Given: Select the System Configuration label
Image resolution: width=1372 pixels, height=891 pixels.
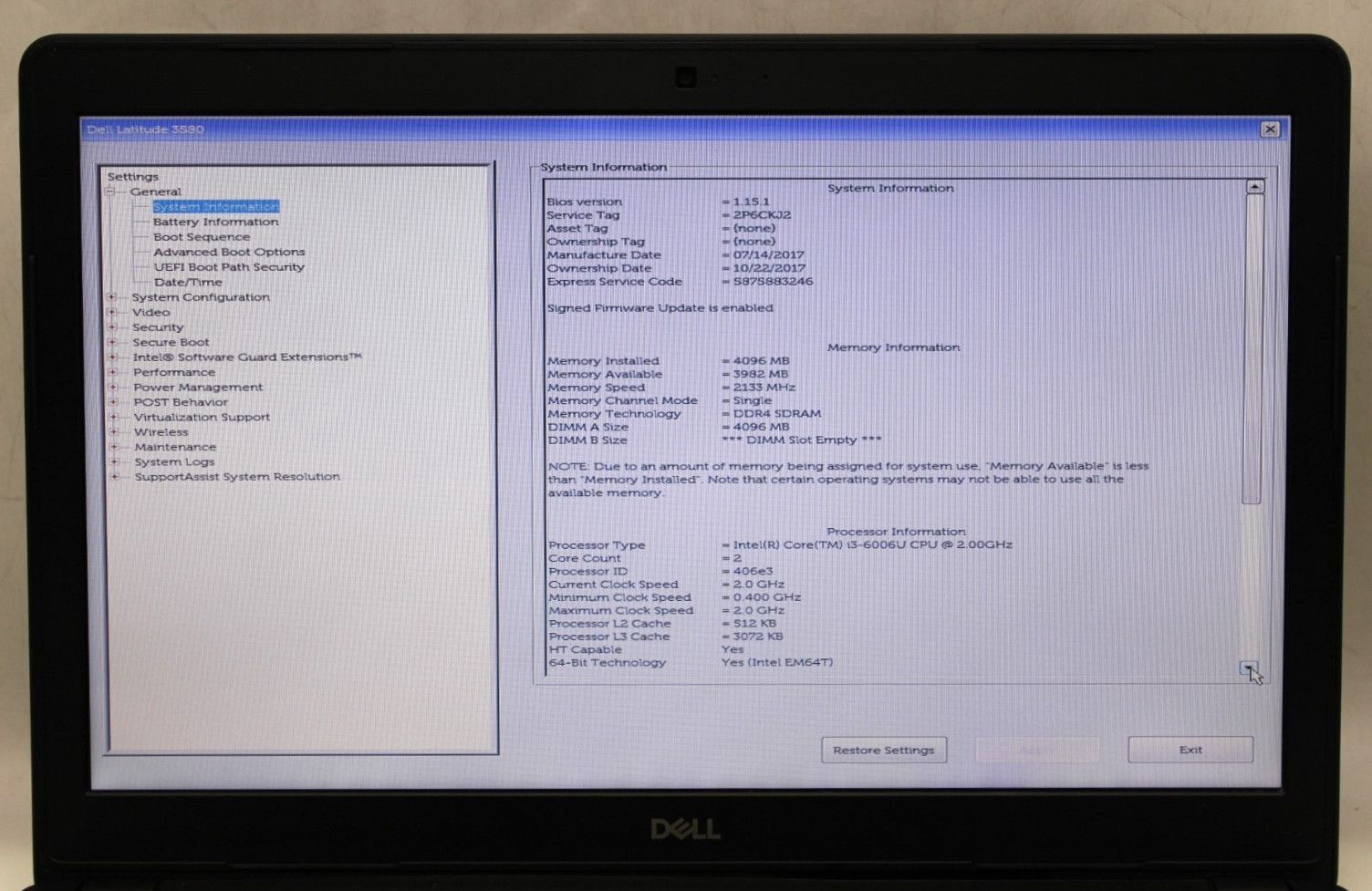Looking at the screenshot, I should pyautogui.click(x=201, y=297).
